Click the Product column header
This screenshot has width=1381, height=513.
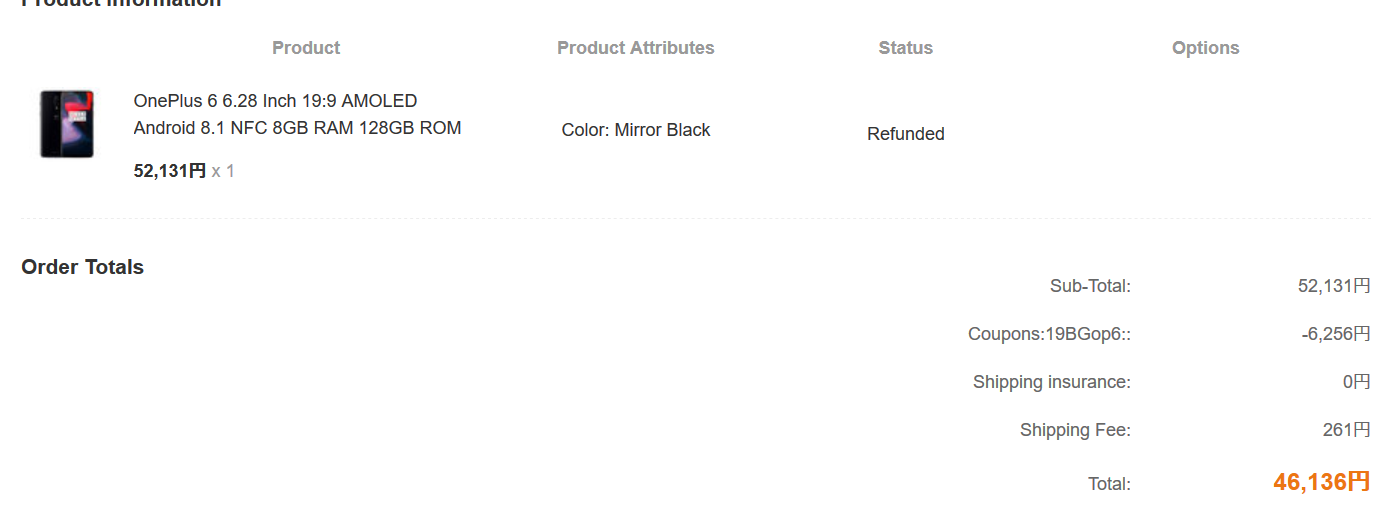coord(306,48)
